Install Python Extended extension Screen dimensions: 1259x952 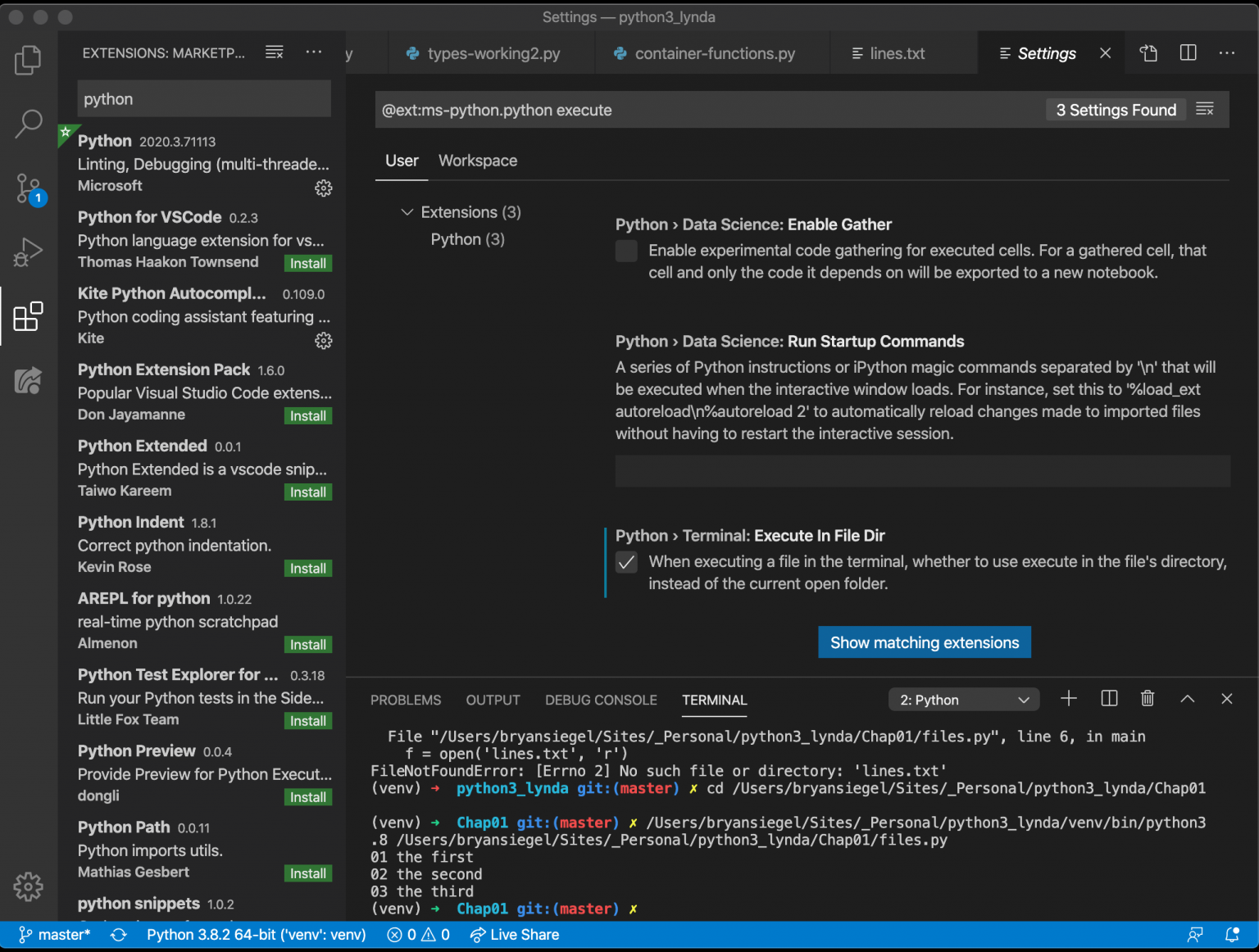click(308, 492)
